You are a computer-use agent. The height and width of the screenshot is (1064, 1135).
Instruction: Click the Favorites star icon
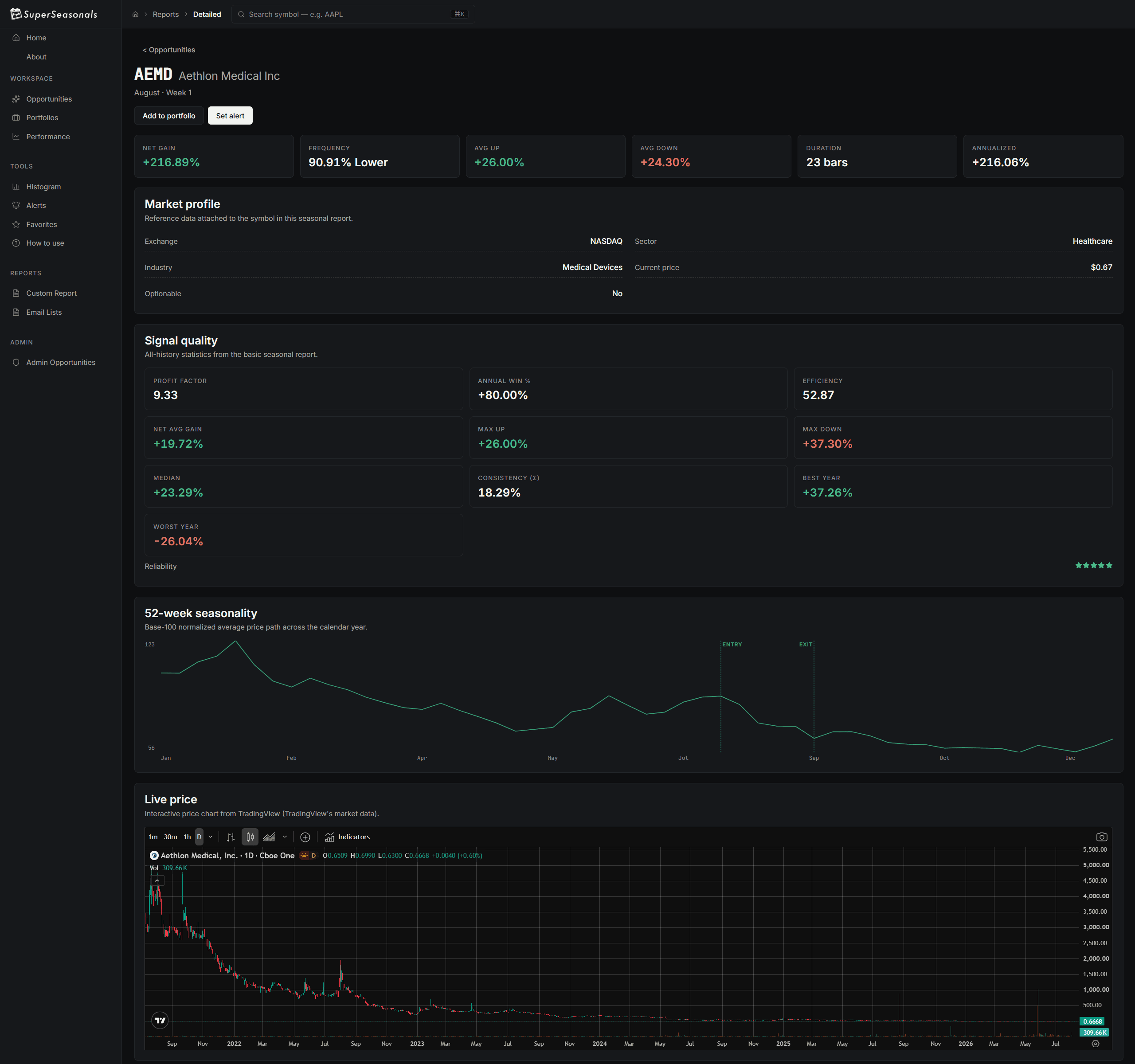pyautogui.click(x=16, y=224)
